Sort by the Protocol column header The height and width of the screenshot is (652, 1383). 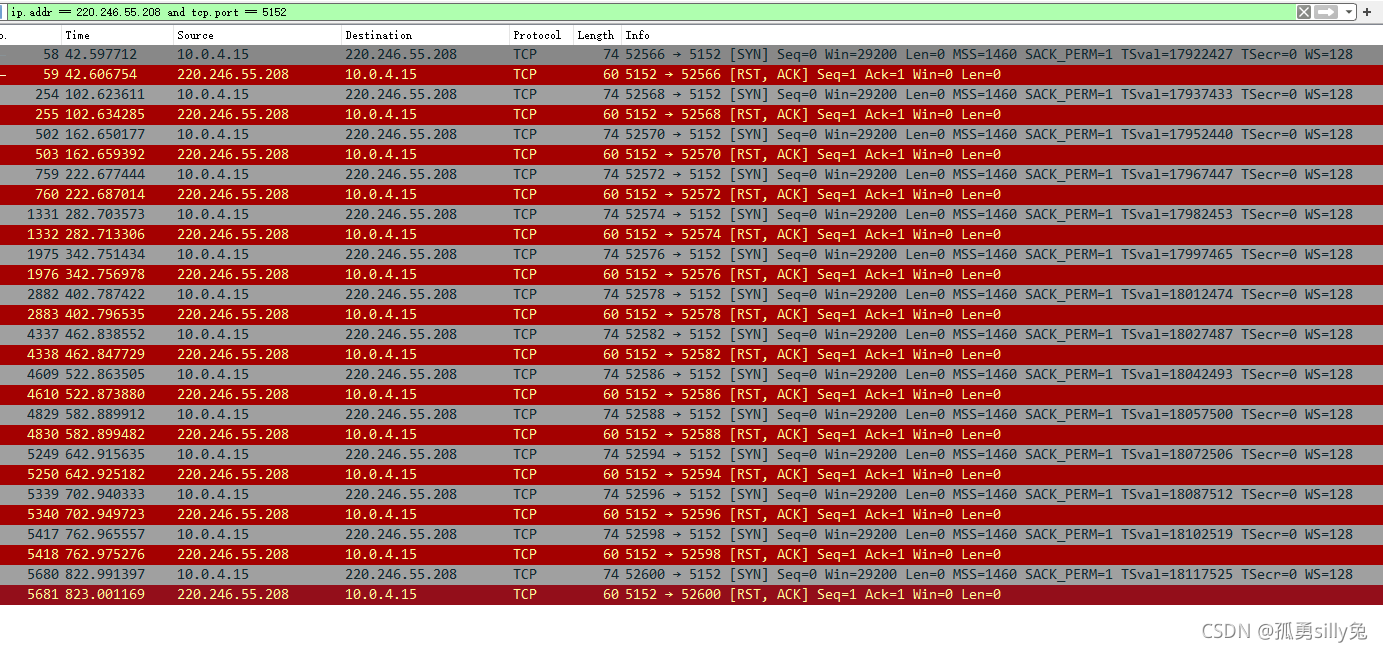coord(541,35)
